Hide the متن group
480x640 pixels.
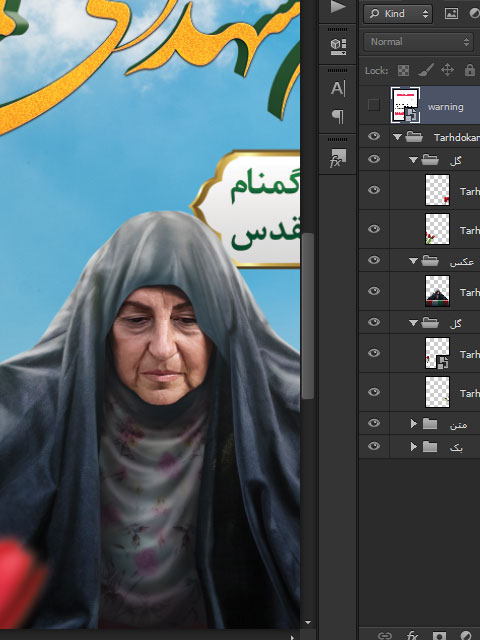click(x=374, y=423)
